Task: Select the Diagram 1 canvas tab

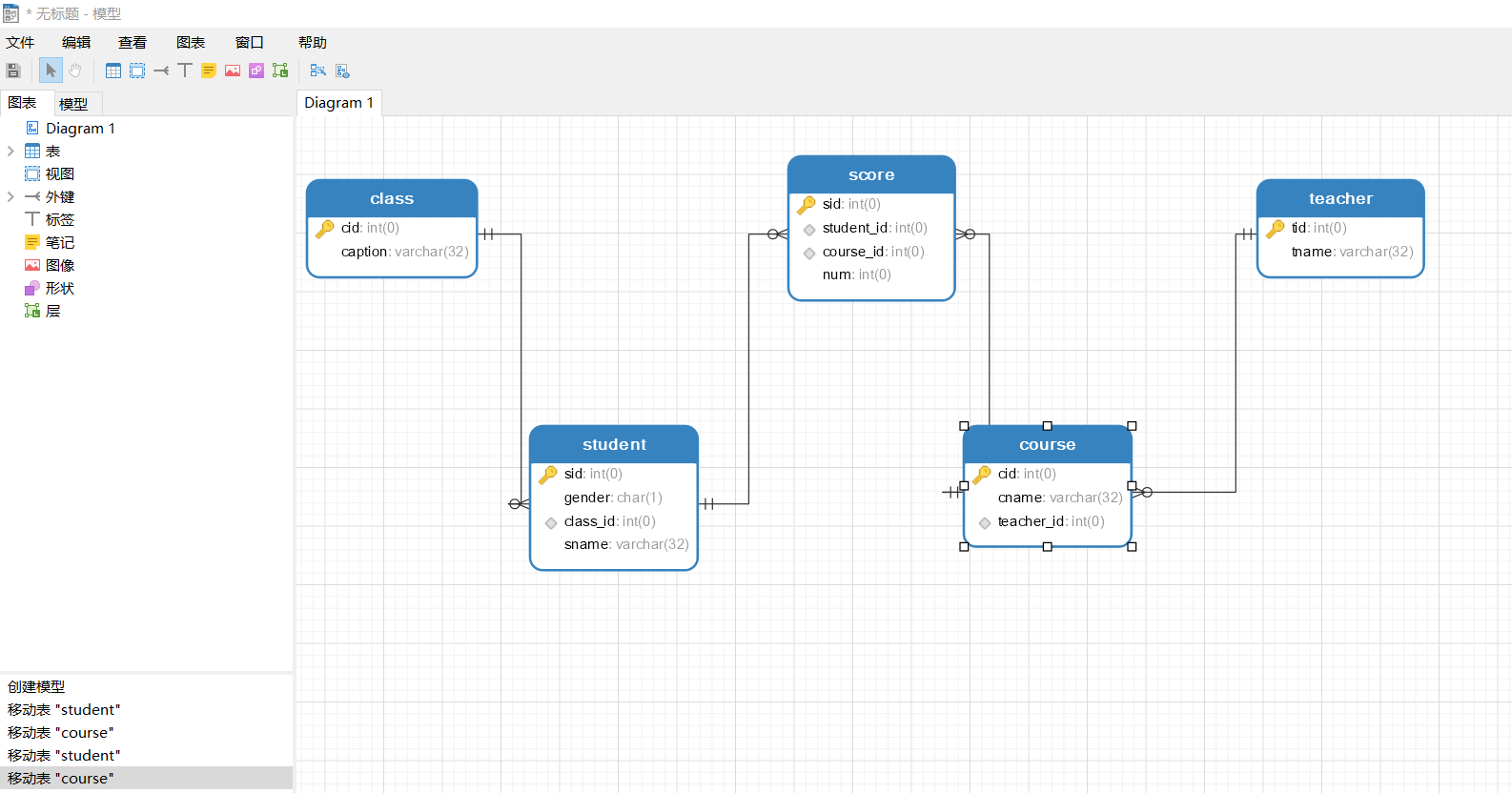Action: pyautogui.click(x=339, y=103)
